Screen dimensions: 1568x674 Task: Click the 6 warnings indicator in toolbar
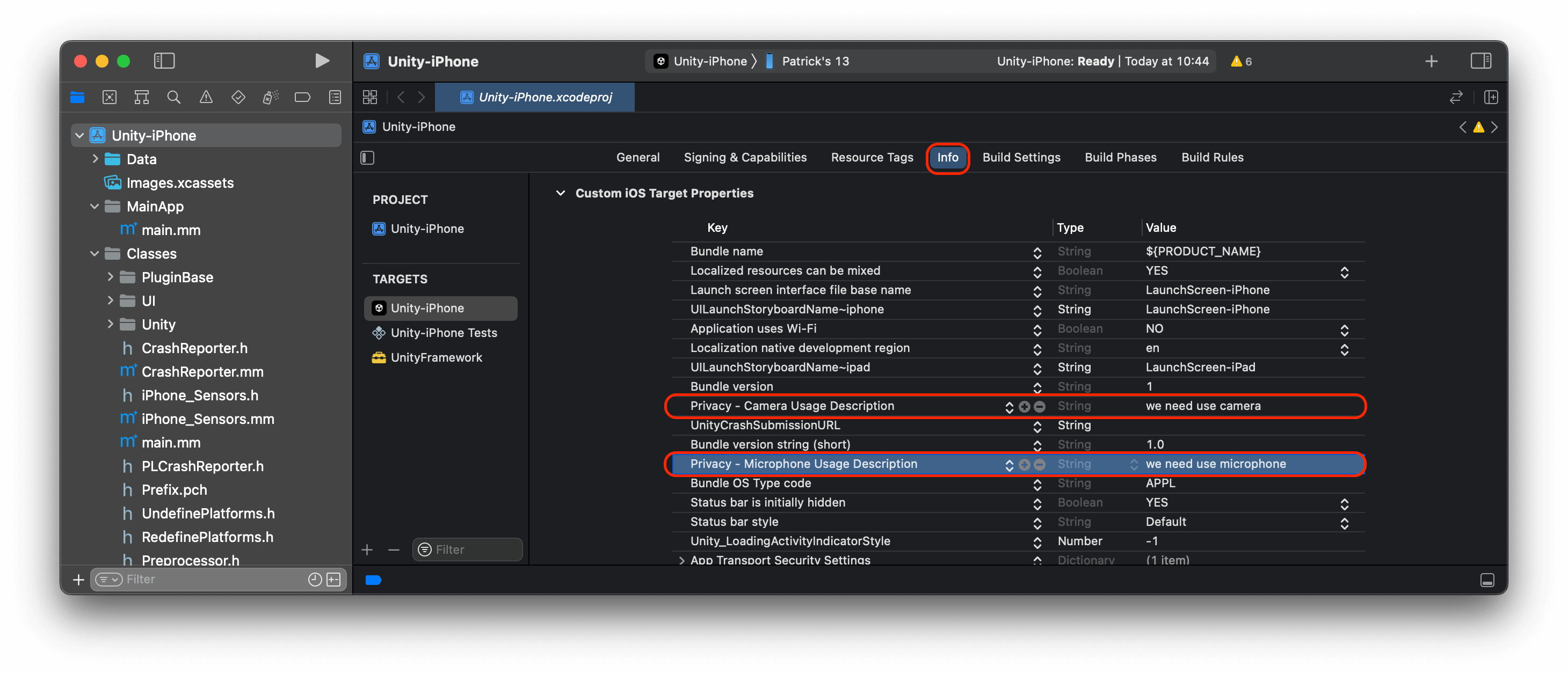[x=1241, y=61]
